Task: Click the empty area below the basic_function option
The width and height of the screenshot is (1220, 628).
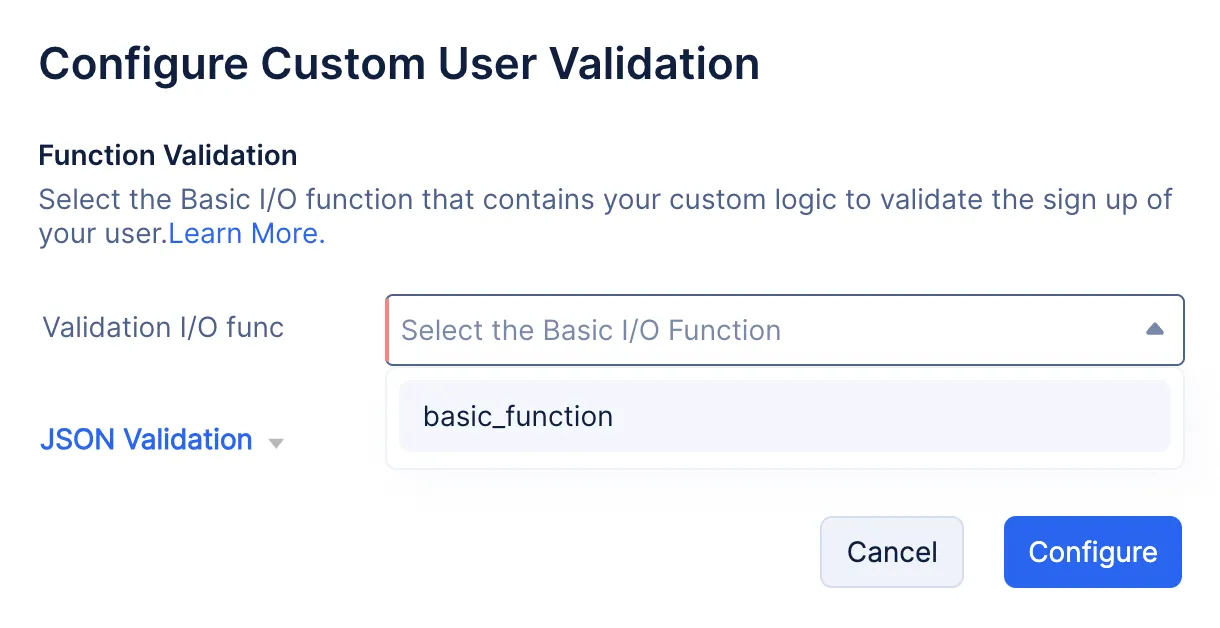Action: 784,460
